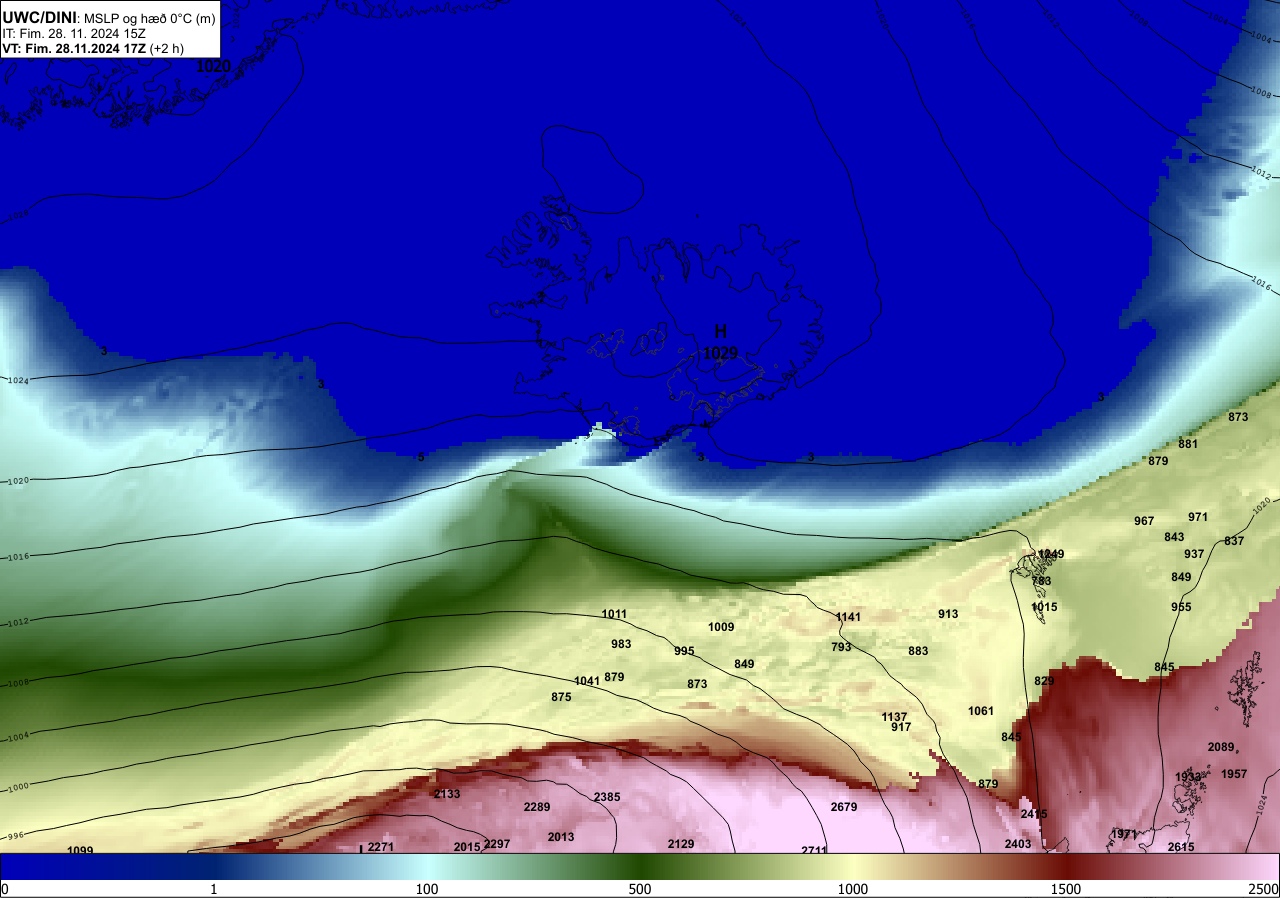Image resolution: width=1280 pixels, height=898 pixels.
Task: Click the bold 1020 label near Greenland
Action: [213, 67]
